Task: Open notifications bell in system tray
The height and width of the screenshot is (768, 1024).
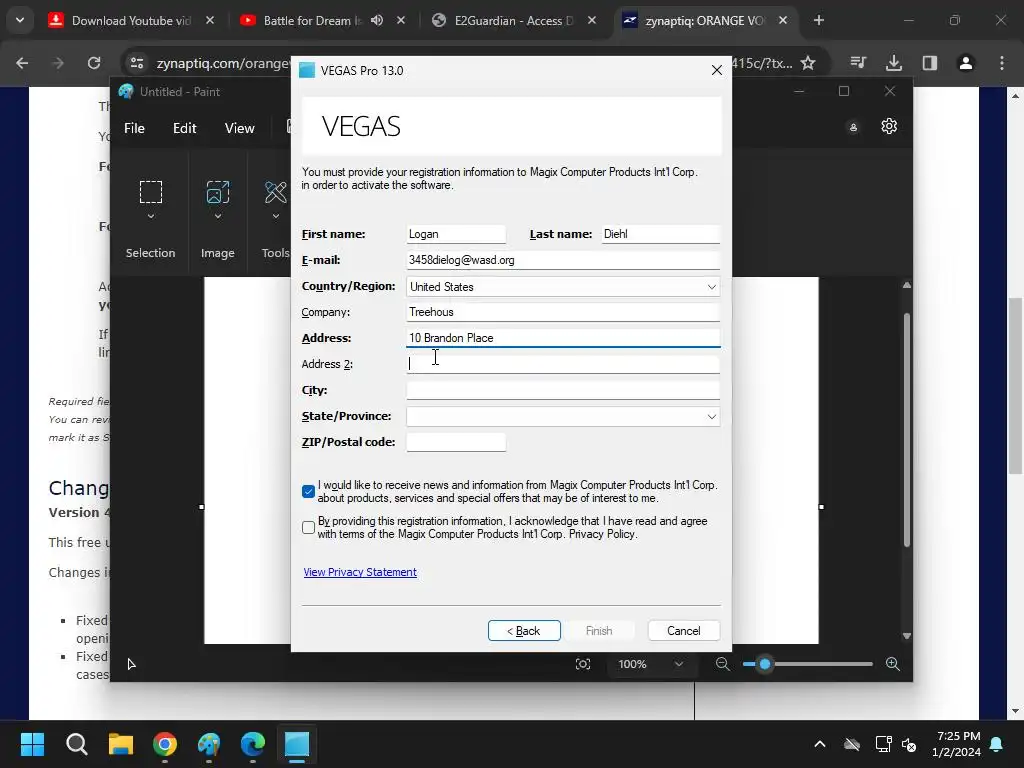Action: (997, 744)
